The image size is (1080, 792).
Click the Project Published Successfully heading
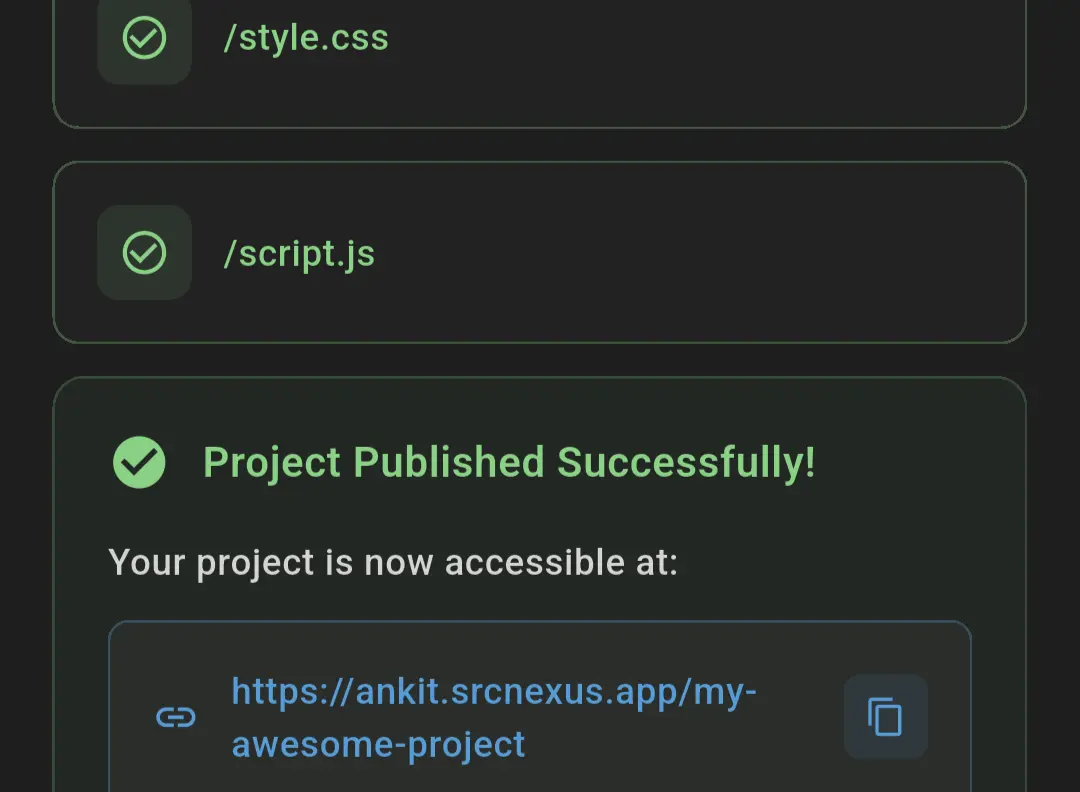pos(509,462)
